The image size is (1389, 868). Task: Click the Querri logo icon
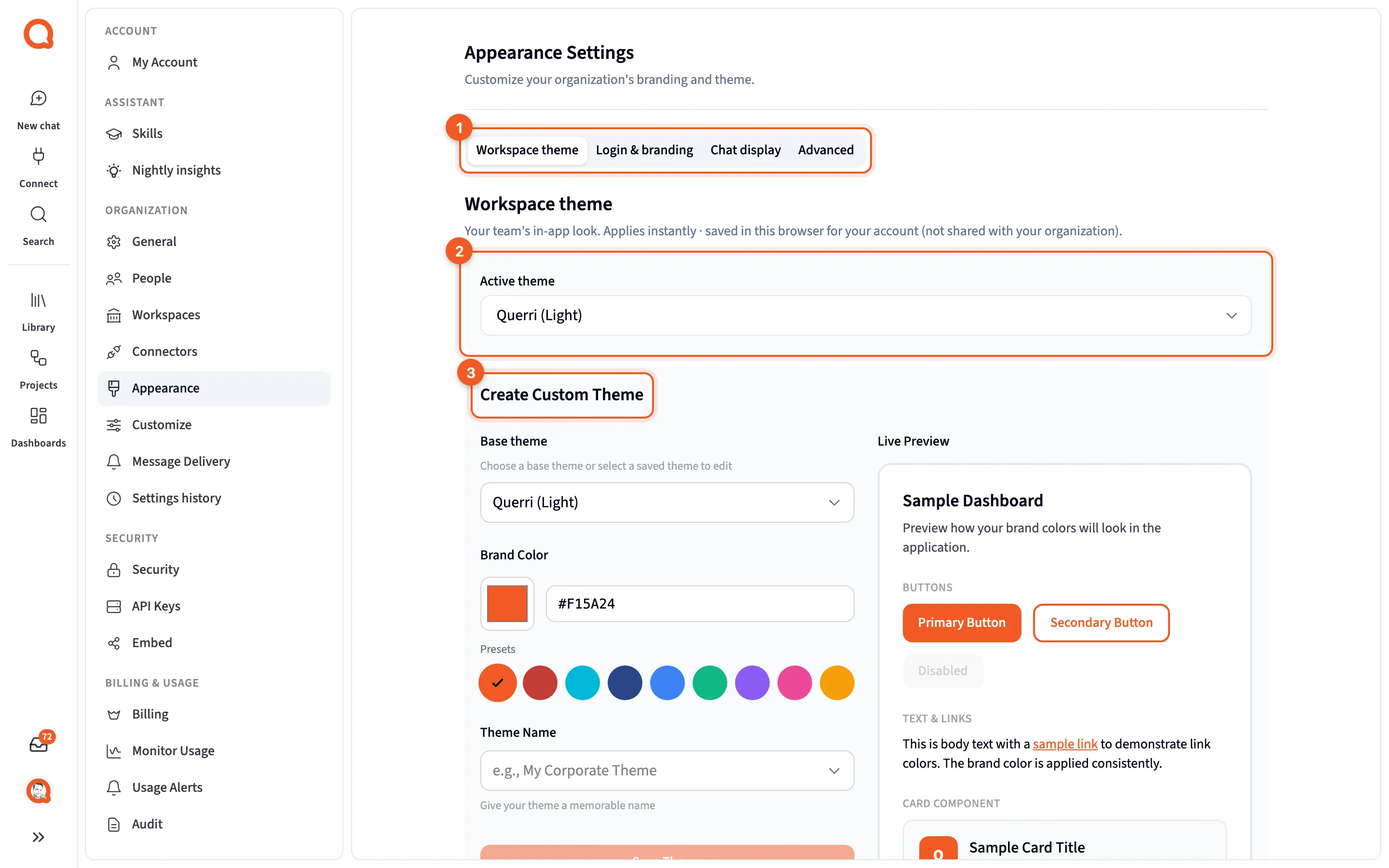39,34
